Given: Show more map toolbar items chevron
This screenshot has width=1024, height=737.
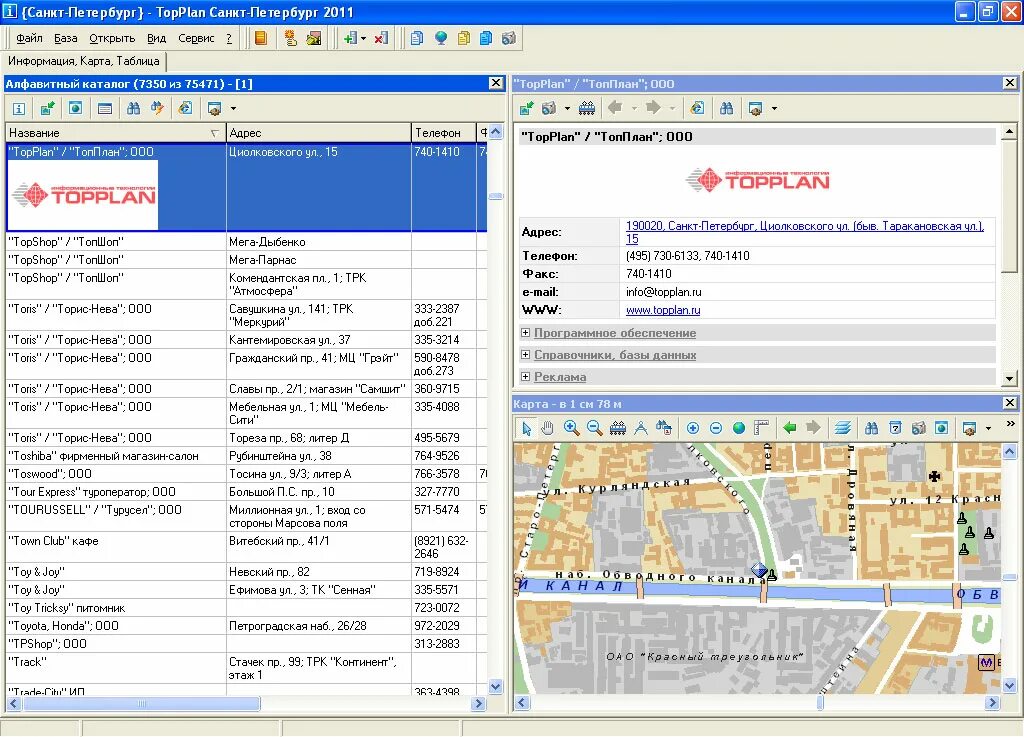Looking at the screenshot, I should tap(1010, 424).
